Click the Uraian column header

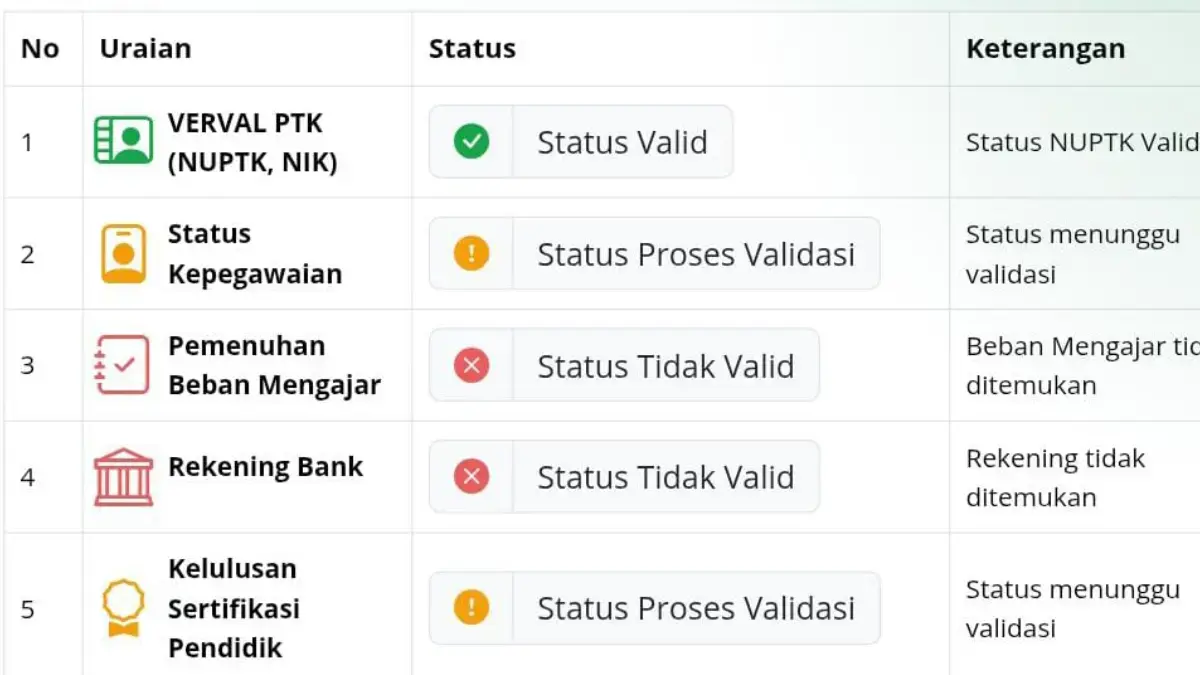[144, 48]
